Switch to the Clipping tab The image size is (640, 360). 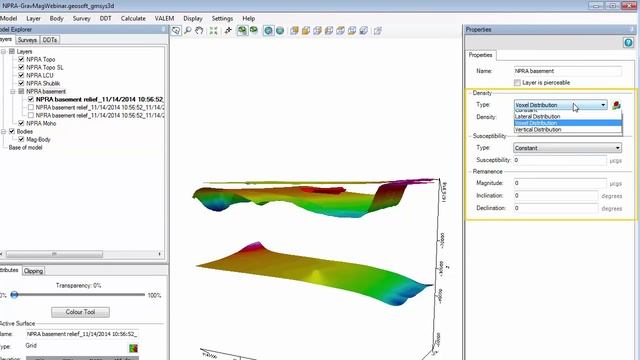[x=33, y=271]
